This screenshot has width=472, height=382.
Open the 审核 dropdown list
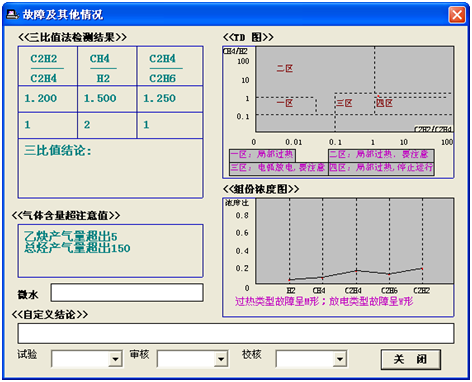[x=221, y=359]
